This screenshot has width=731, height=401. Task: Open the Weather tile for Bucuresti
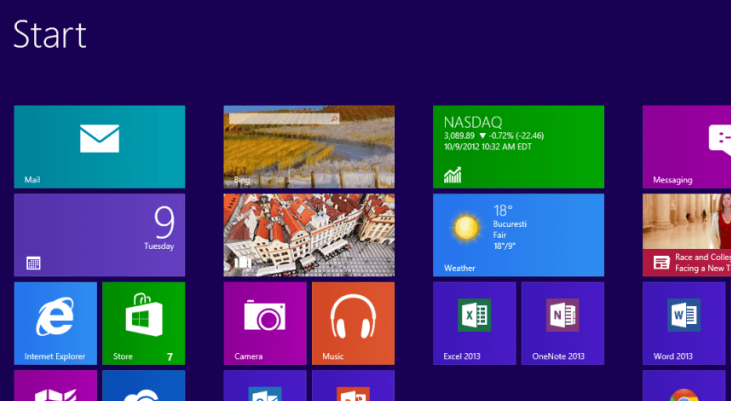coord(518,235)
